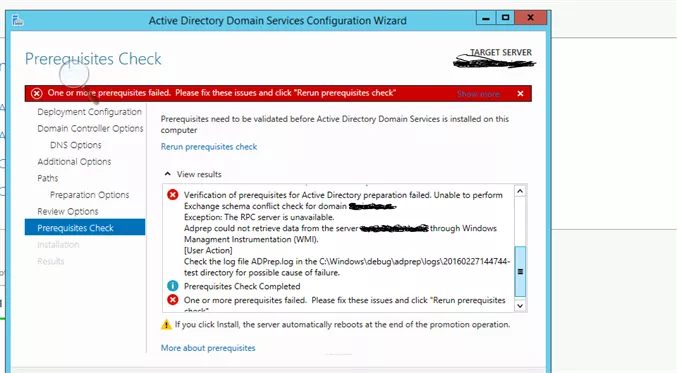Click 'Exception: The RPC server is unavailable.' text
678x373 pixels.
coord(259,217)
